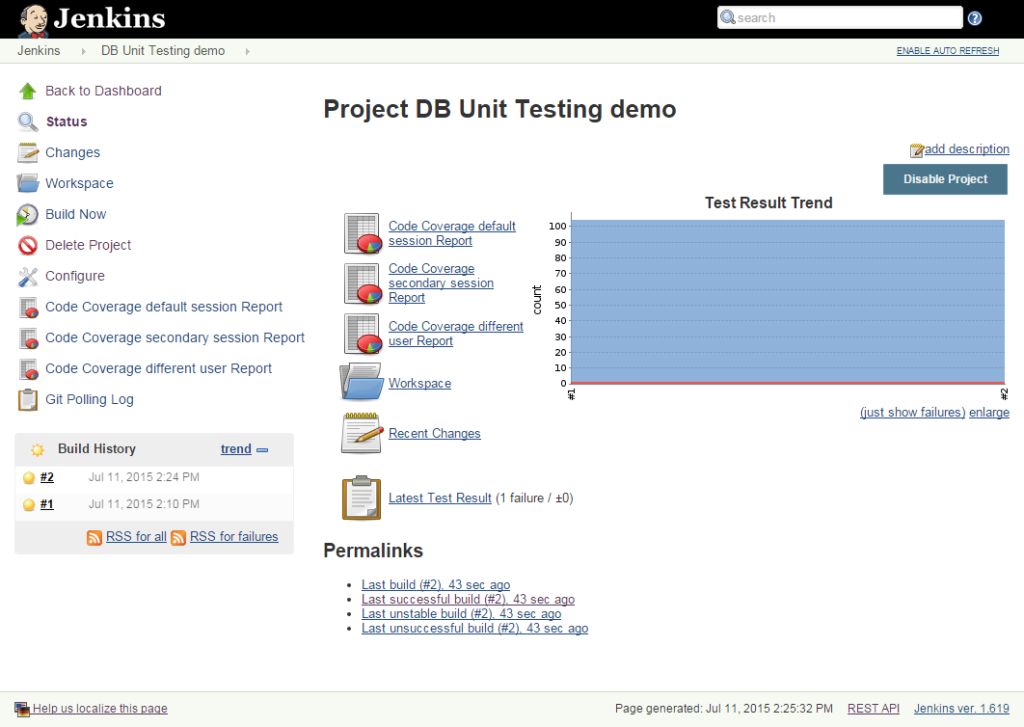
Task: Click the Enable Auto Refresh link
Action: click(948, 51)
